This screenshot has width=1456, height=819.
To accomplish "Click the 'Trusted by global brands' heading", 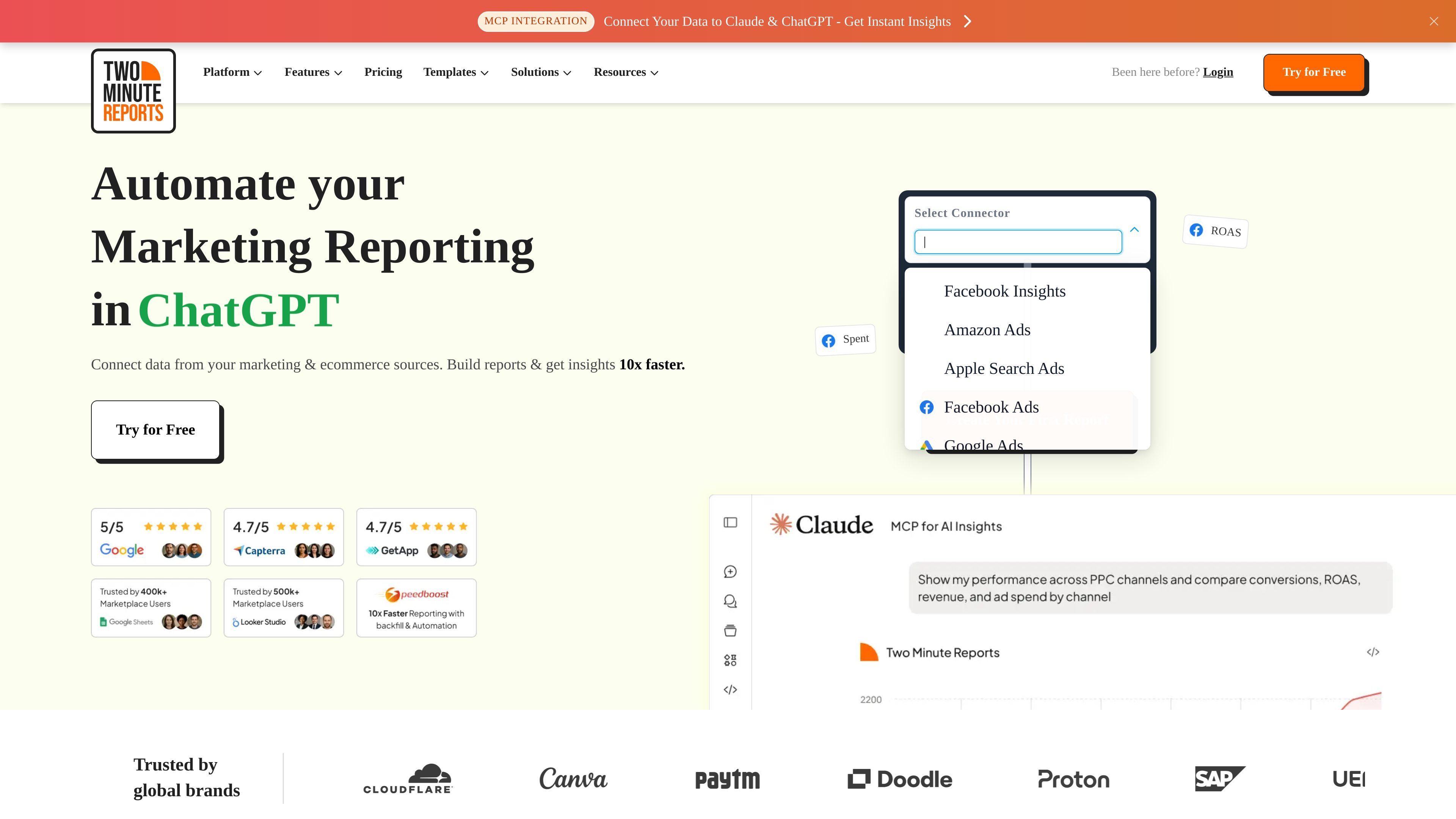I will [187, 778].
